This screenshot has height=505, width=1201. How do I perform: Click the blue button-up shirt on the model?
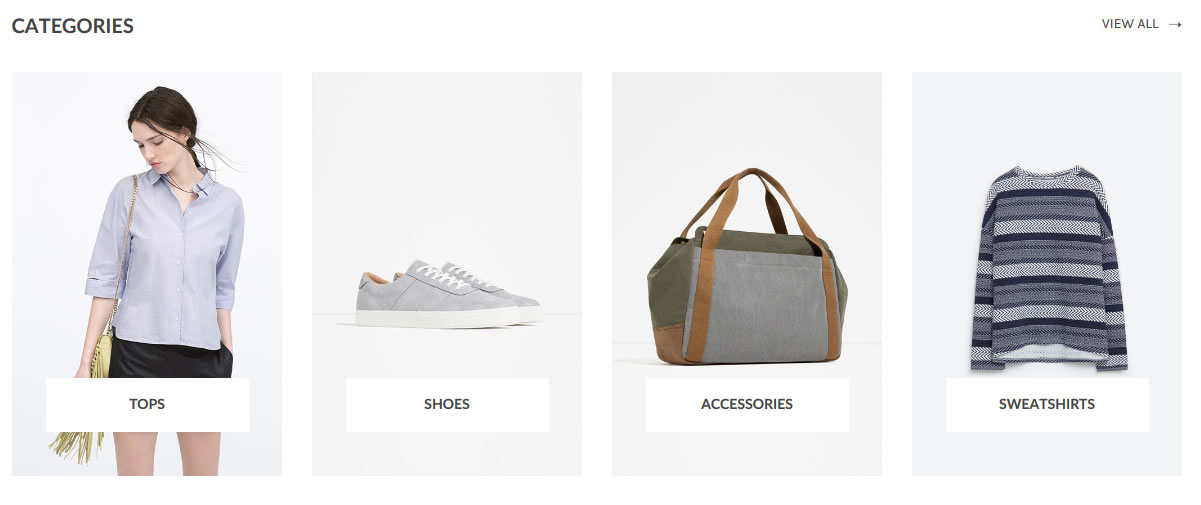coord(165,260)
